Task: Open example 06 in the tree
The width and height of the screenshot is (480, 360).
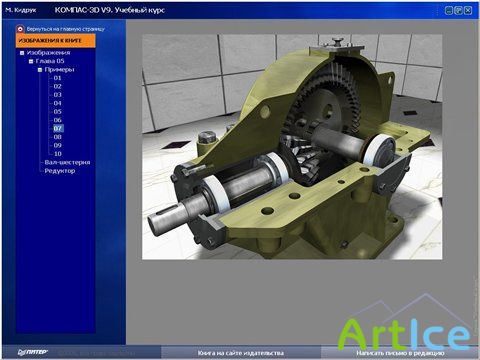Action: (x=58, y=120)
